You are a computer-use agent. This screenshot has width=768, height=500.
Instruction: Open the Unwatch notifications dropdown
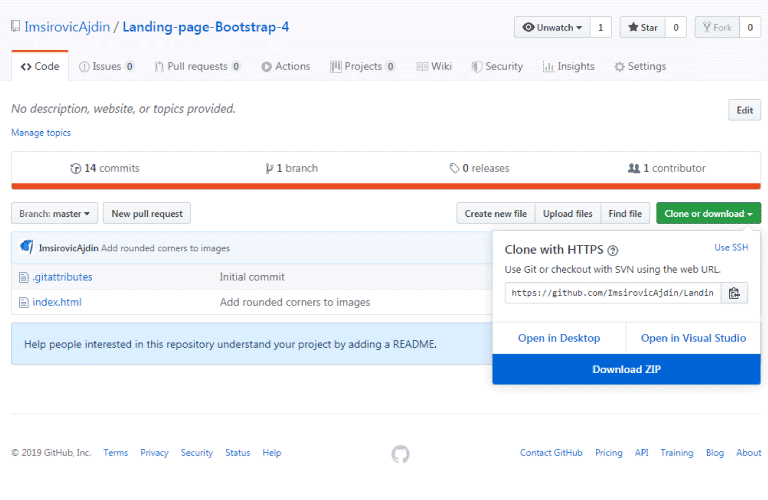click(552, 27)
